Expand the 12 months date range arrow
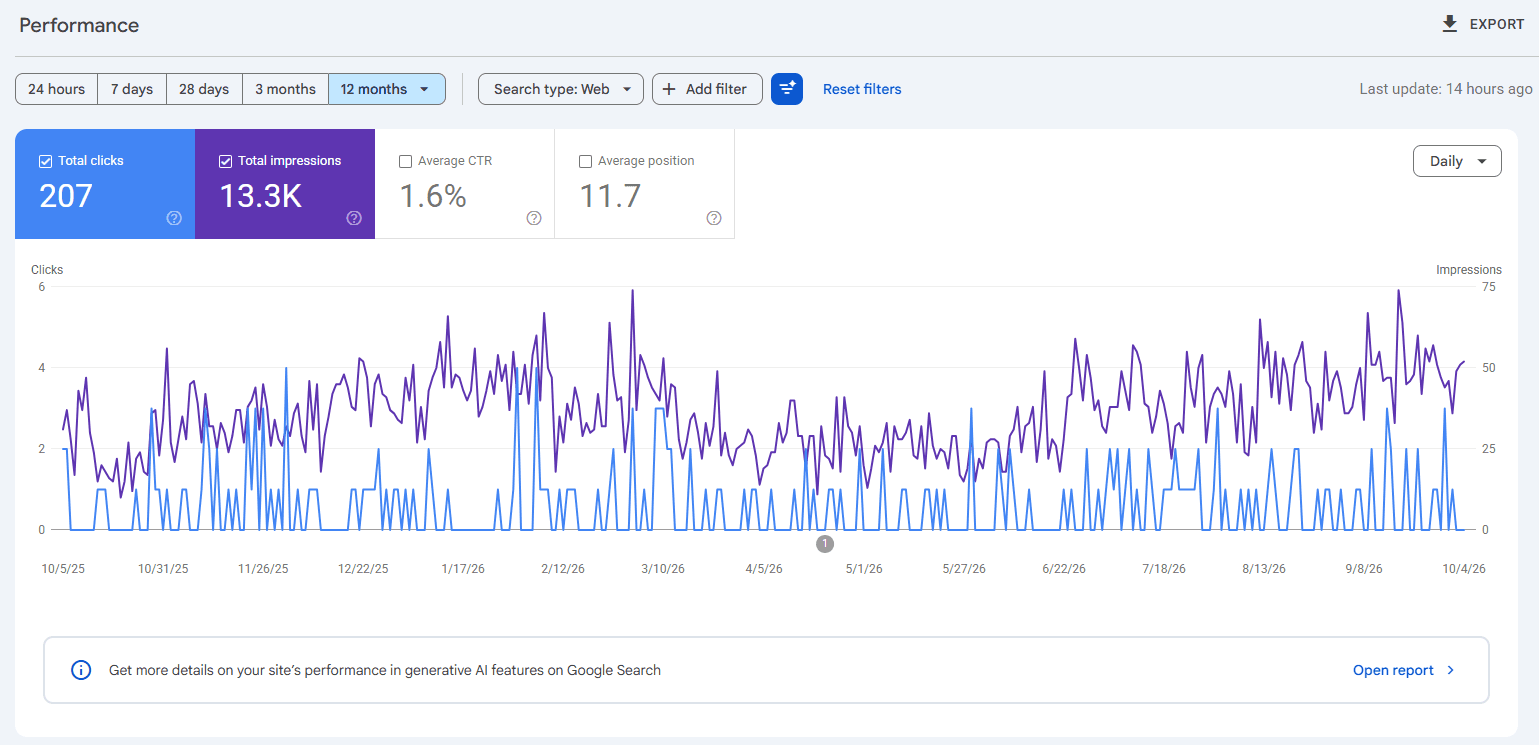The image size is (1539, 745). [425, 89]
